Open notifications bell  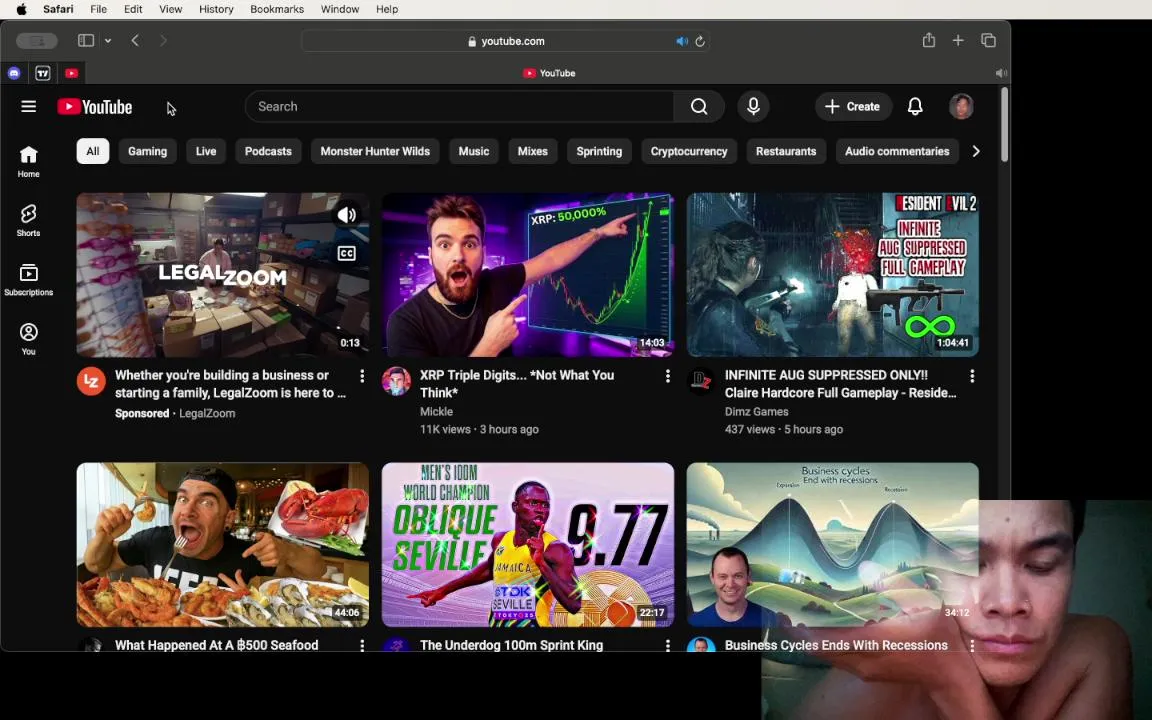(915, 107)
